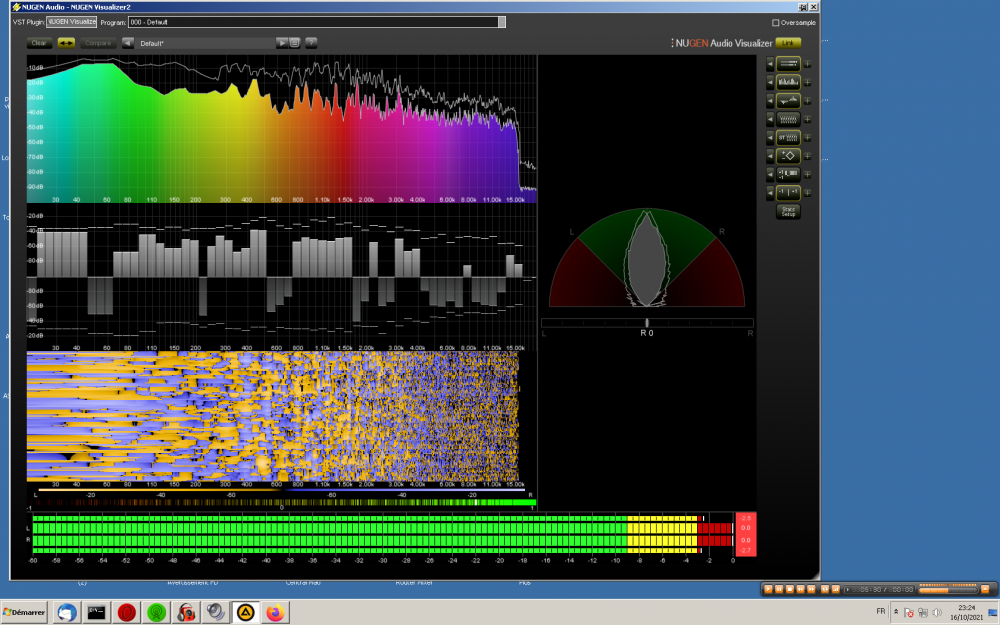Toggle the level bars view icon
1000x625 pixels.
point(788,64)
